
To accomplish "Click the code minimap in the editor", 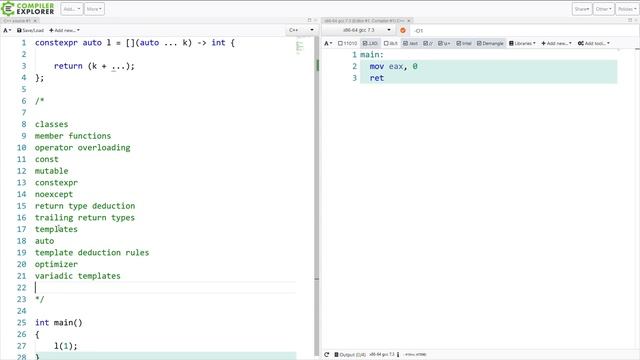I will coord(300,47).
